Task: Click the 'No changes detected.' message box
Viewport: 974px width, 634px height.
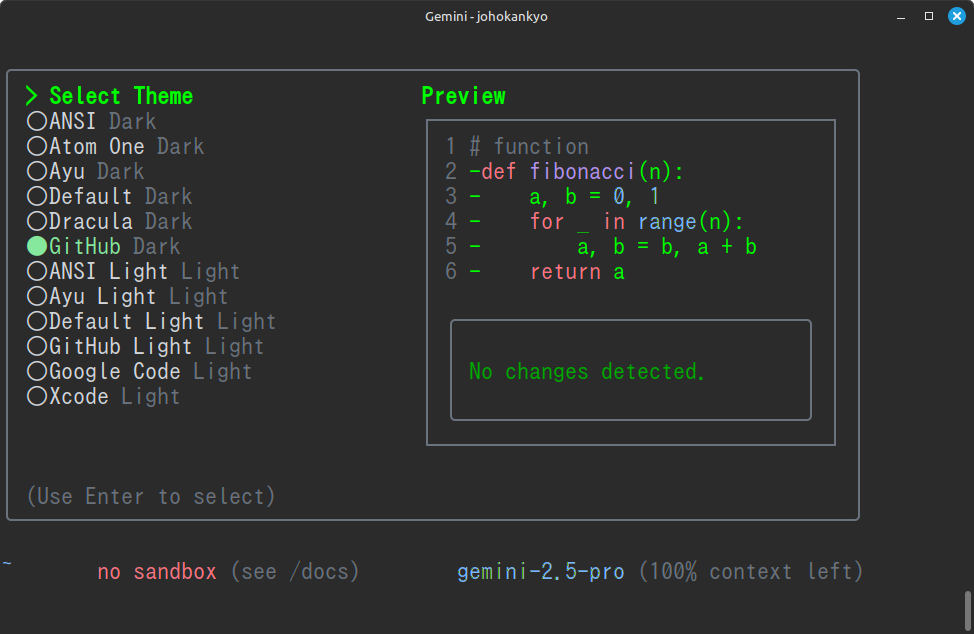Action: (x=630, y=371)
